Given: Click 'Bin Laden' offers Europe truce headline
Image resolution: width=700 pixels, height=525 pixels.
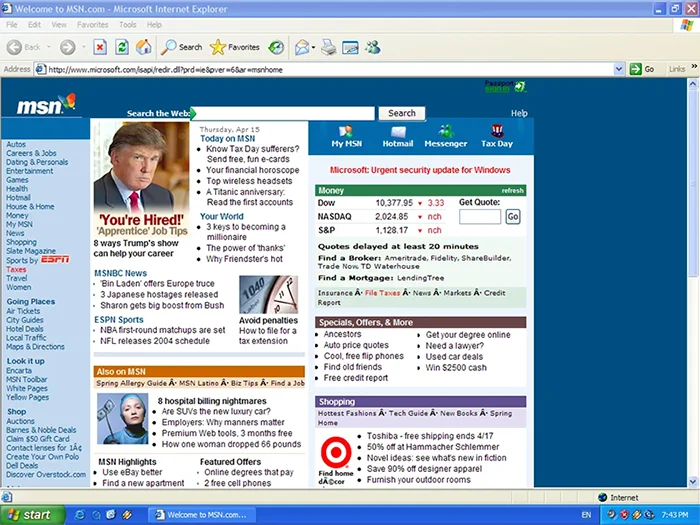Looking at the screenshot, I should [x=157, y=283].
